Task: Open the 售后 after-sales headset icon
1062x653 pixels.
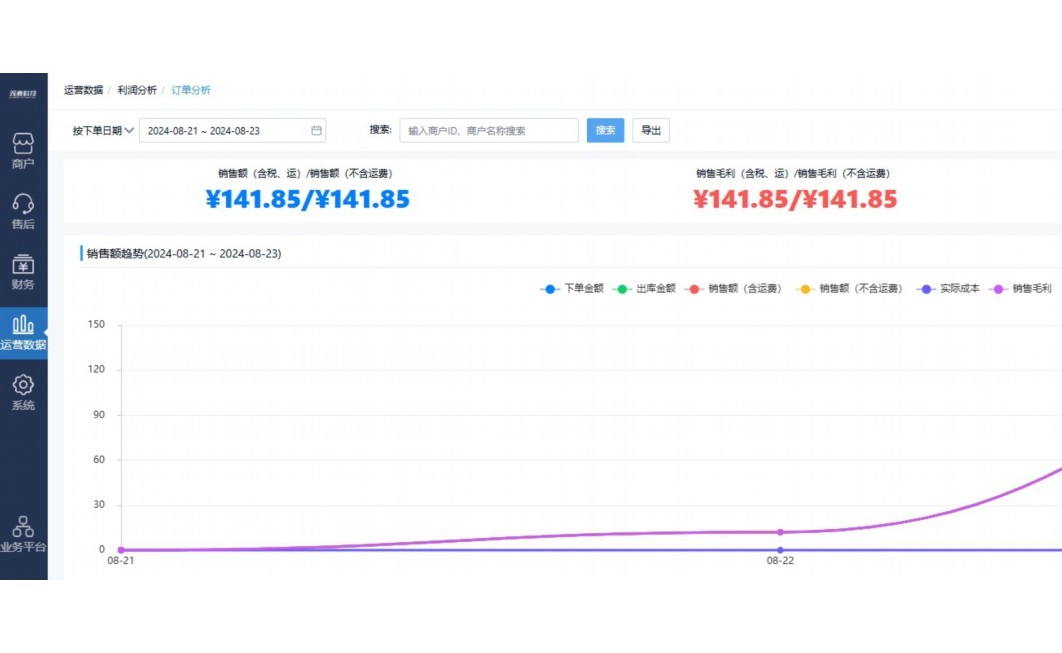Action: [23, 205]
